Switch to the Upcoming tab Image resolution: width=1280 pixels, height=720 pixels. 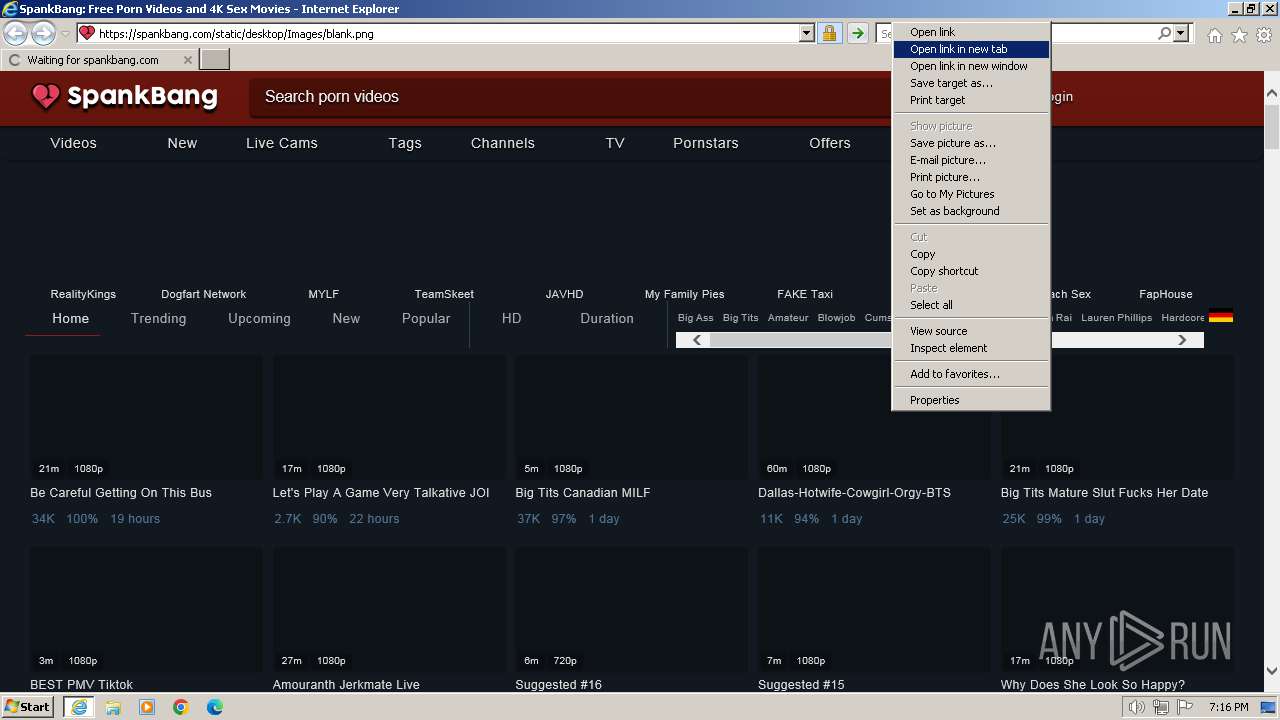259,318
